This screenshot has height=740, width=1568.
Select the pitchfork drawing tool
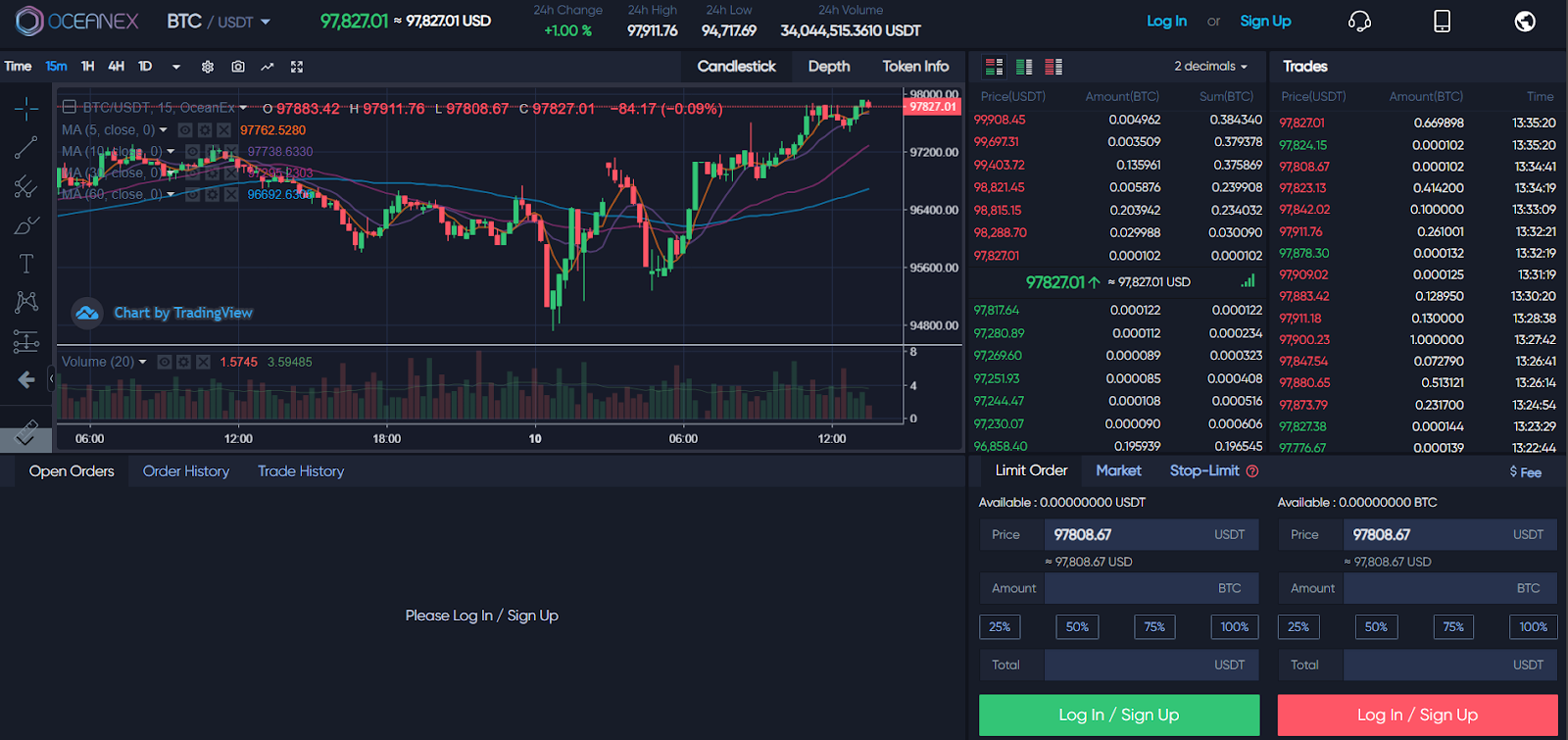[x=26, y=186]
